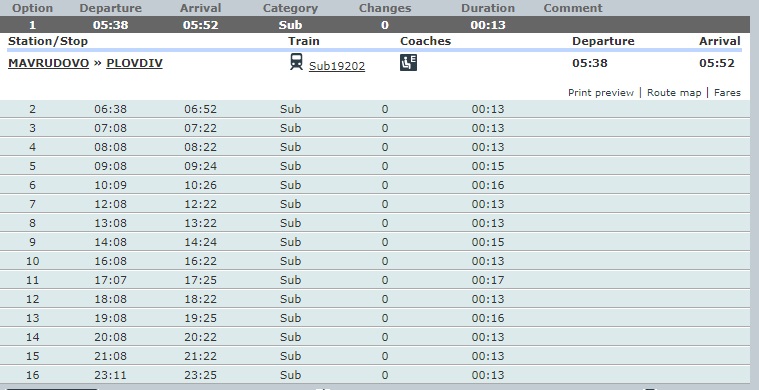
Task: Click duration 00:16 in option 13 row
Action: (488, 318)
